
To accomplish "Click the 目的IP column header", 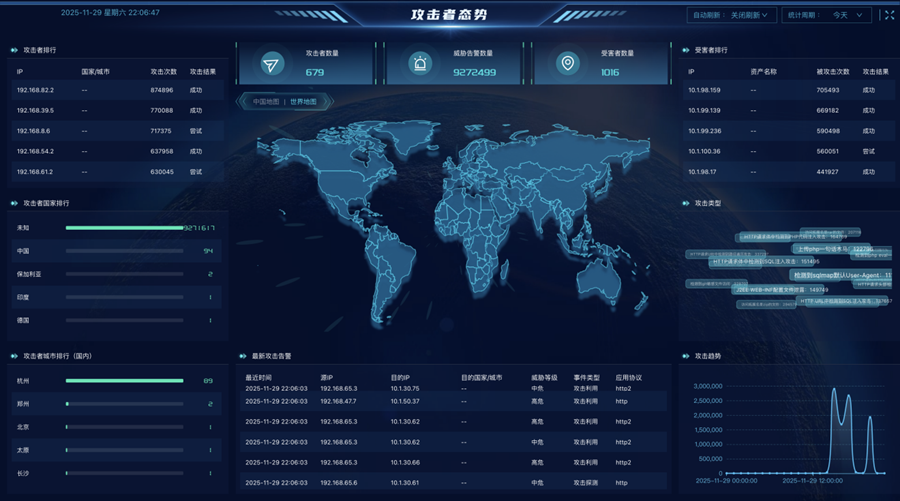I will [400, 378].
